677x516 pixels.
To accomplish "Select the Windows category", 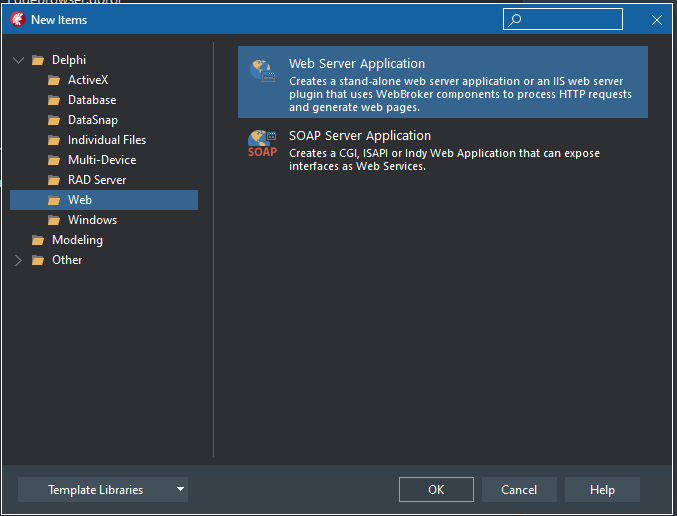I will click(92, 220).
